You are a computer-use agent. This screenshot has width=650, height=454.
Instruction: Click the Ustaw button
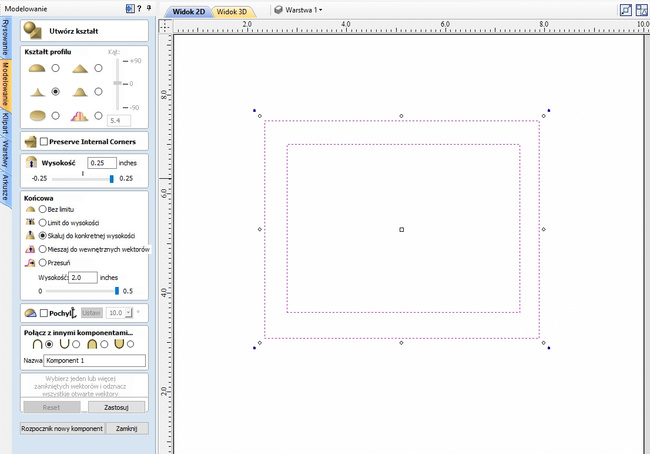click(92, 313)
